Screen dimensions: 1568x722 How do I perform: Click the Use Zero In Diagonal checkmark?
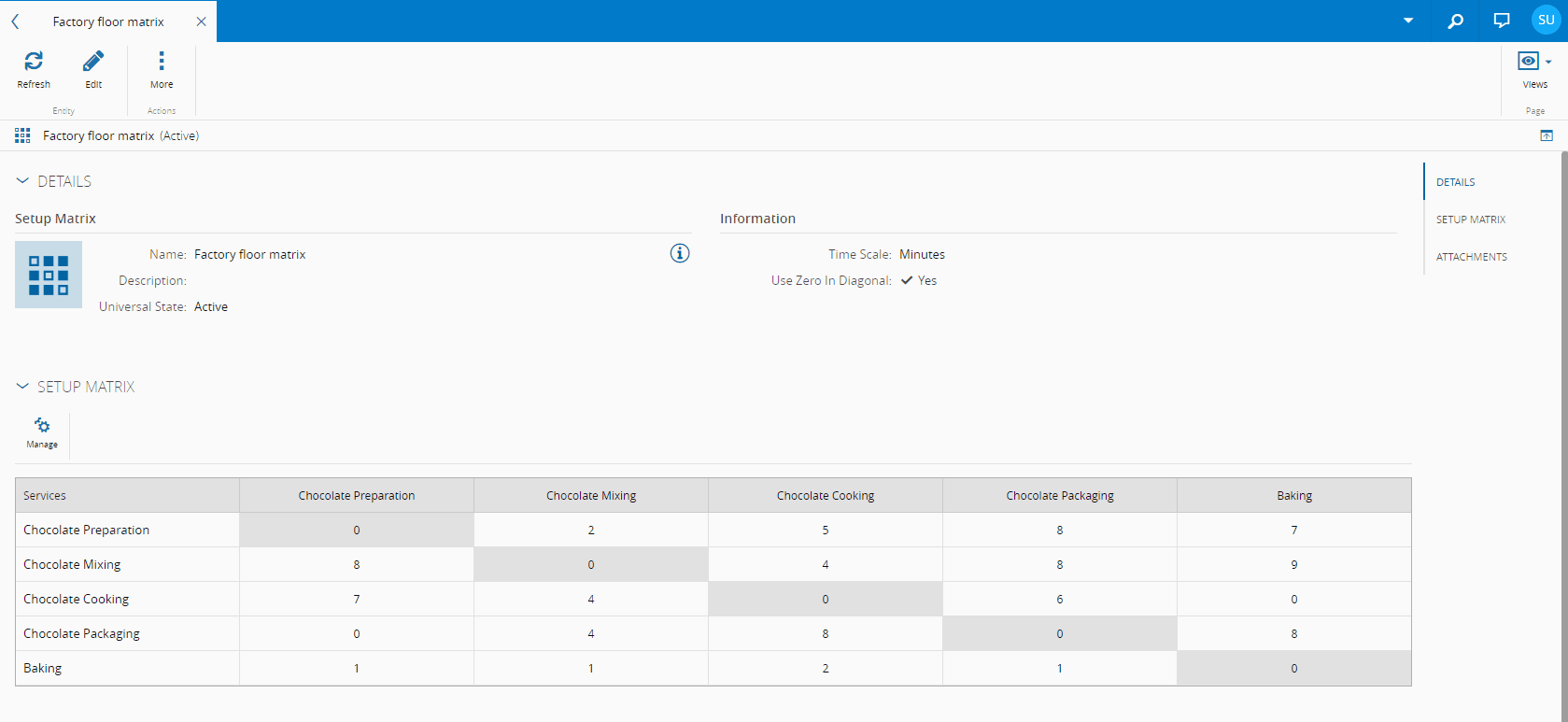pos(907,280)
